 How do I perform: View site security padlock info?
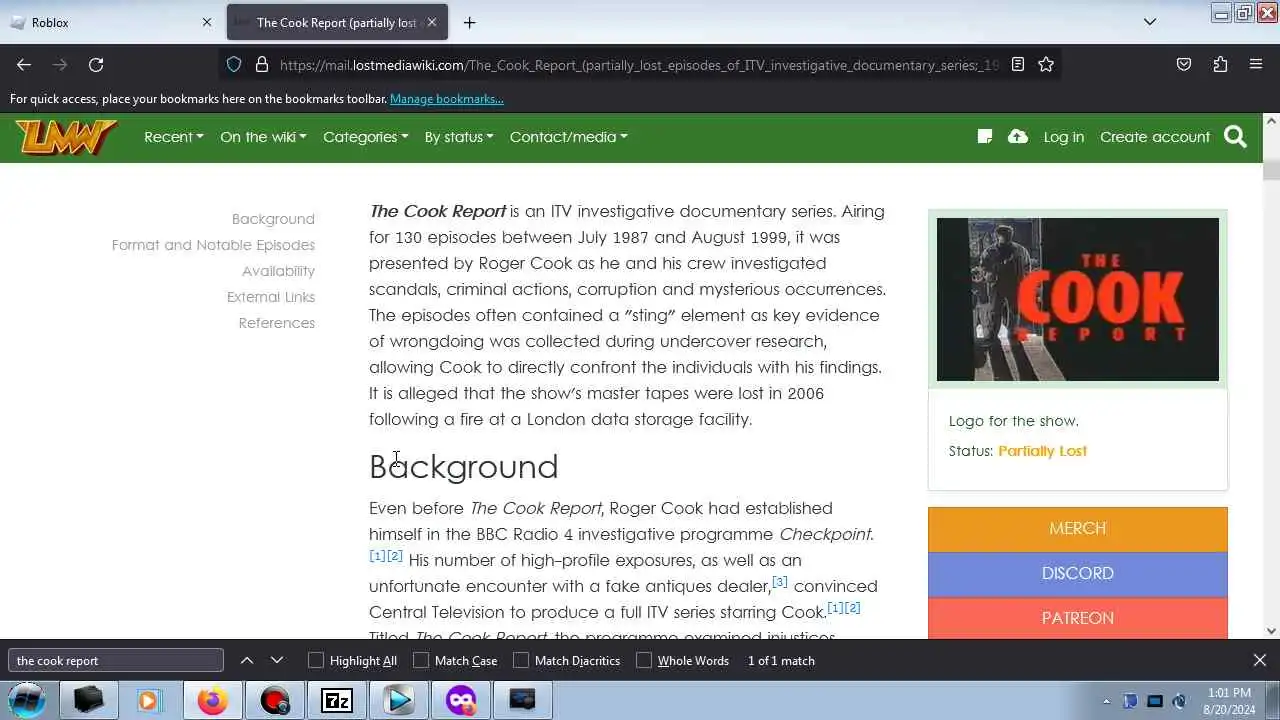click(262, 64)
